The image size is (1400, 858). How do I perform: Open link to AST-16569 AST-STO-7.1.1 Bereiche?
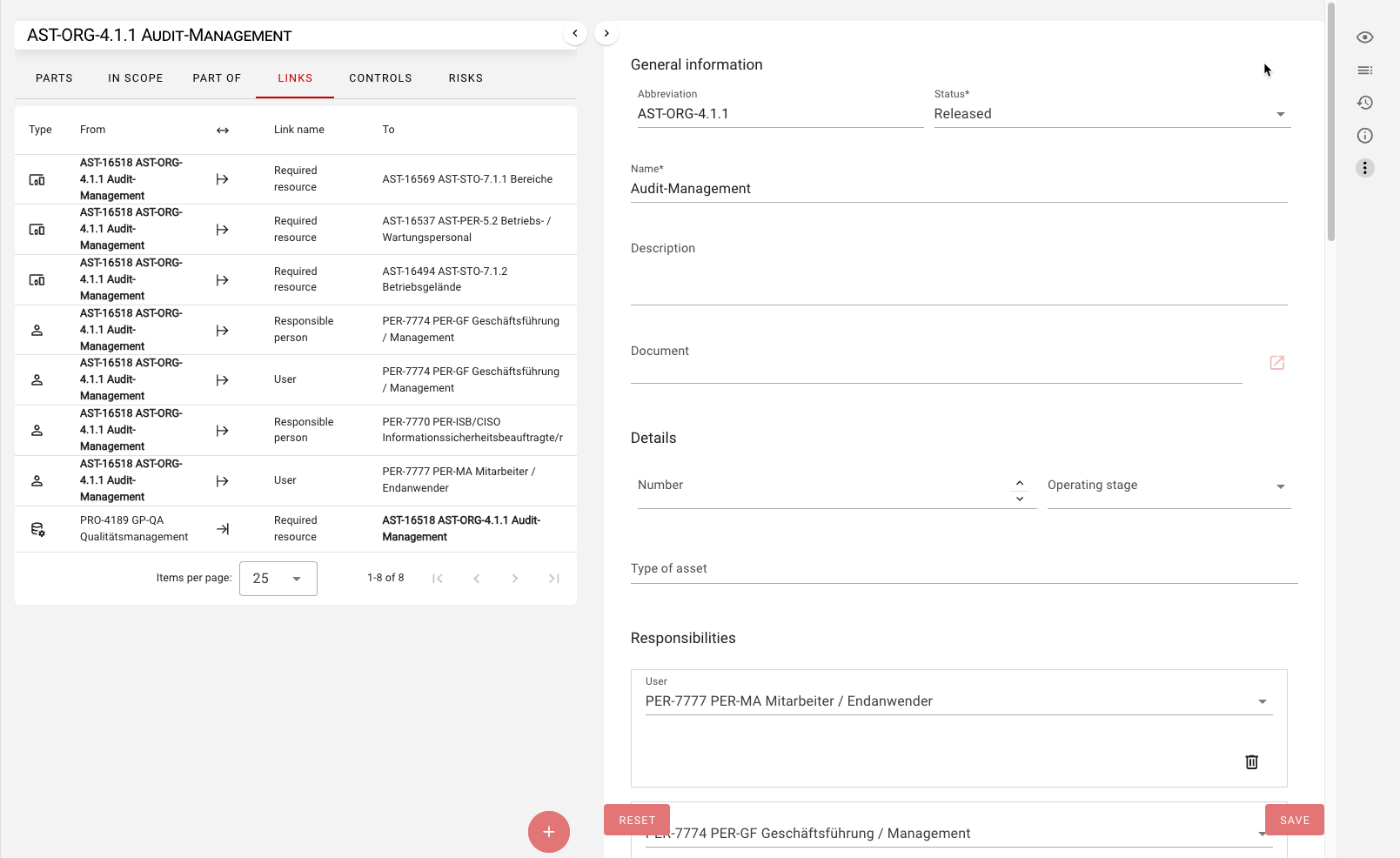[x=467, y=179]
